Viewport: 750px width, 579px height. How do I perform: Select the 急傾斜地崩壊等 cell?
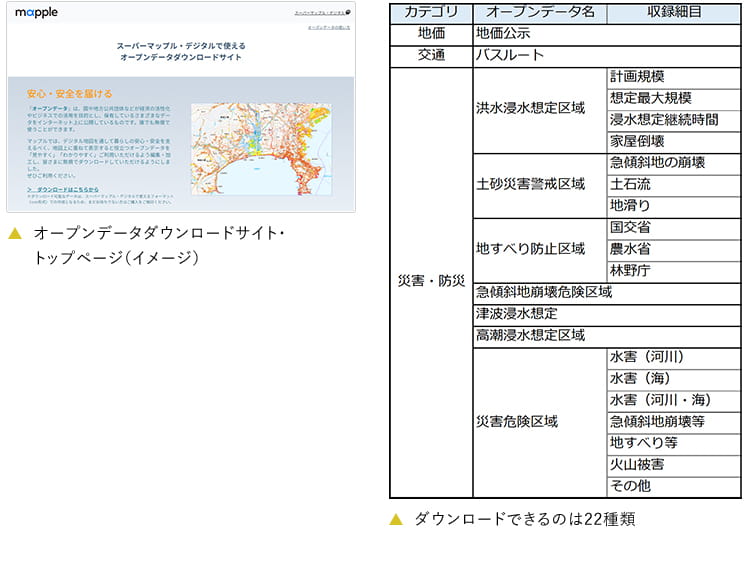coord(674,423)
